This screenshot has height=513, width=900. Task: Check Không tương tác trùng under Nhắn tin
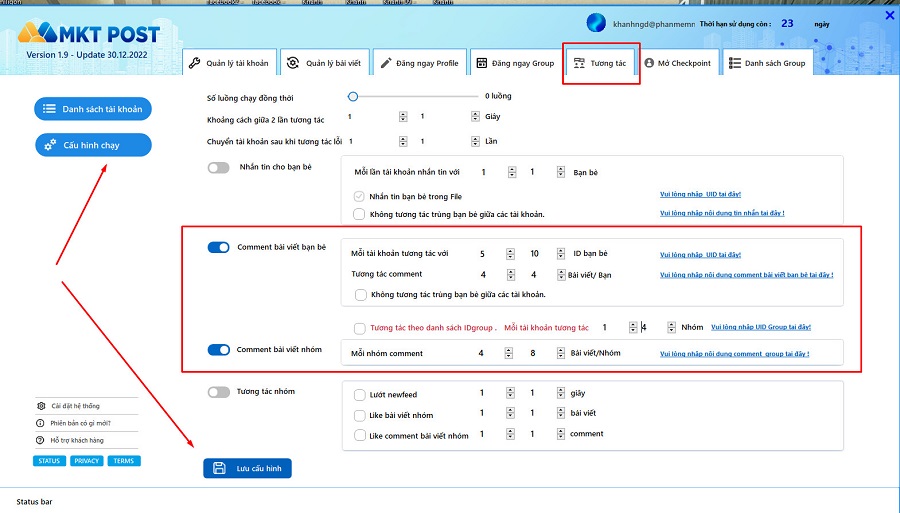(x=359, y=214)
